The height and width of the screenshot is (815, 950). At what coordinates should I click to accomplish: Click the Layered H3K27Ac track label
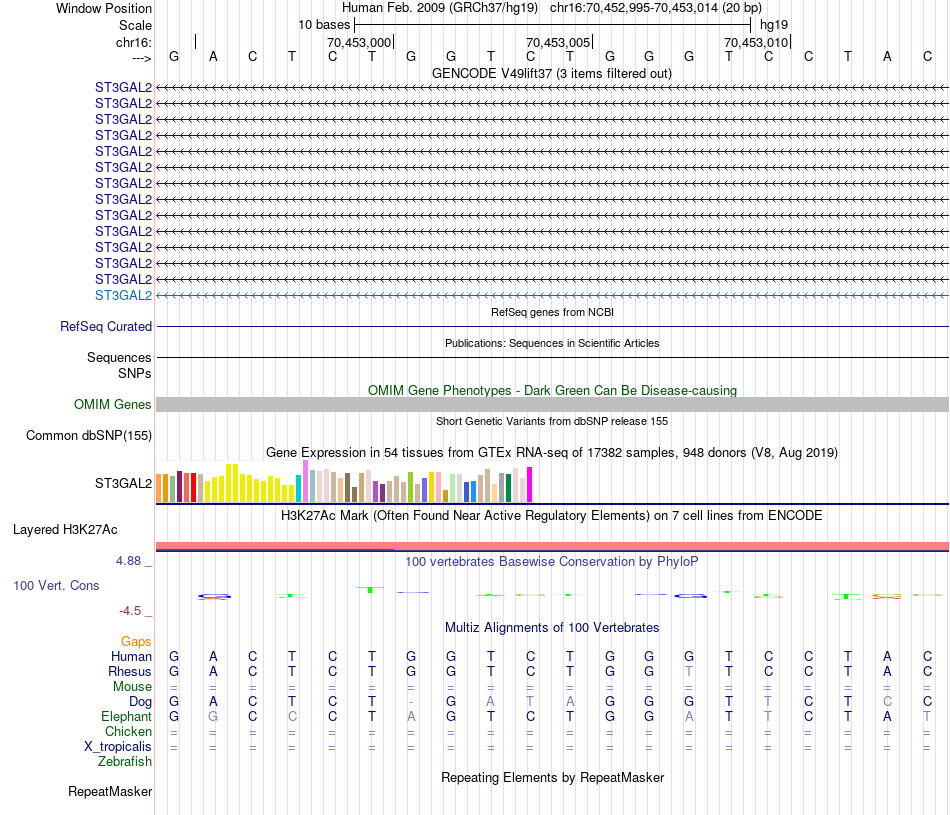pos(65,530)
